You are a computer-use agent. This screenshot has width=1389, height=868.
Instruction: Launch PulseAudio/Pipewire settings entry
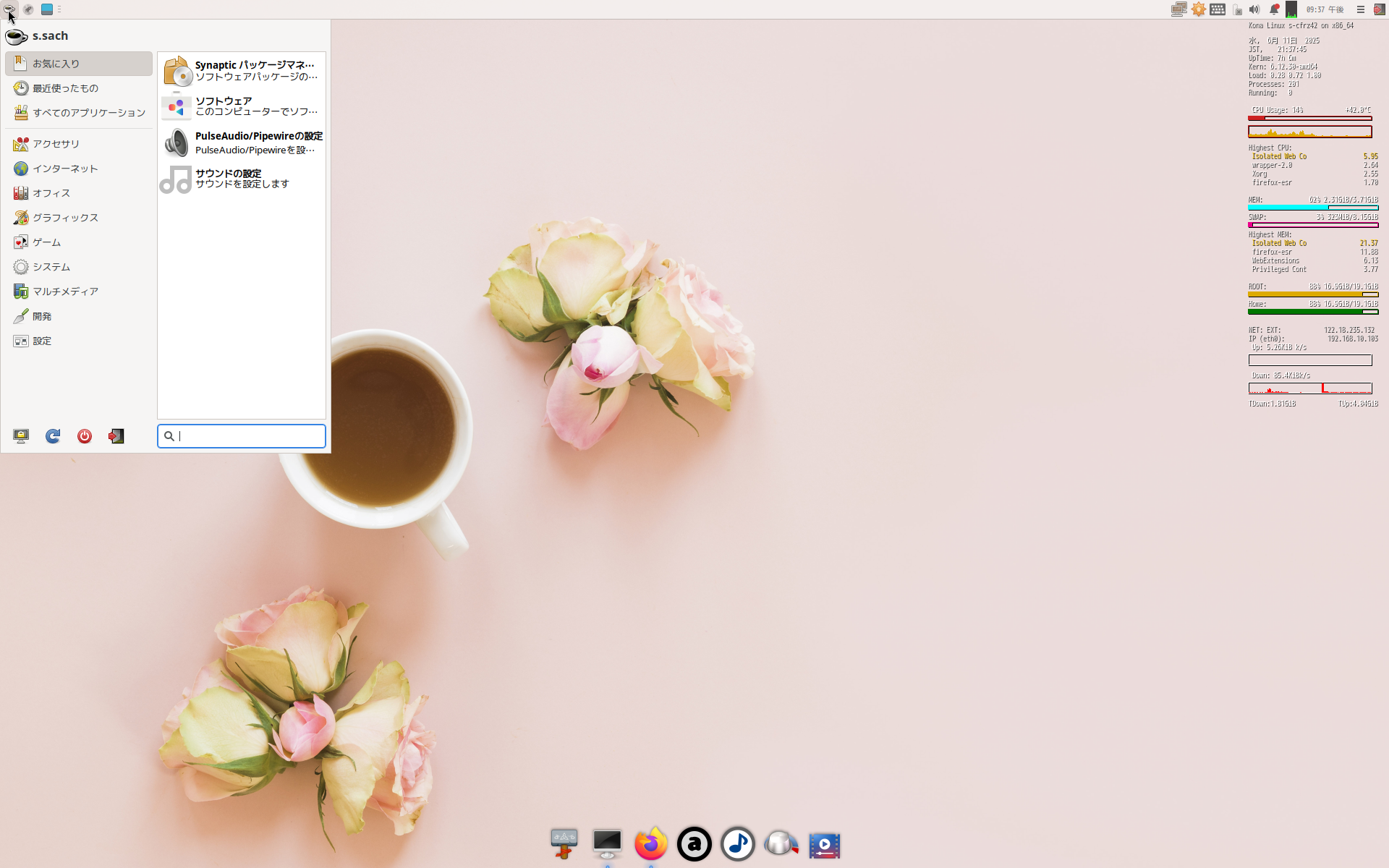tap(241, 142)
